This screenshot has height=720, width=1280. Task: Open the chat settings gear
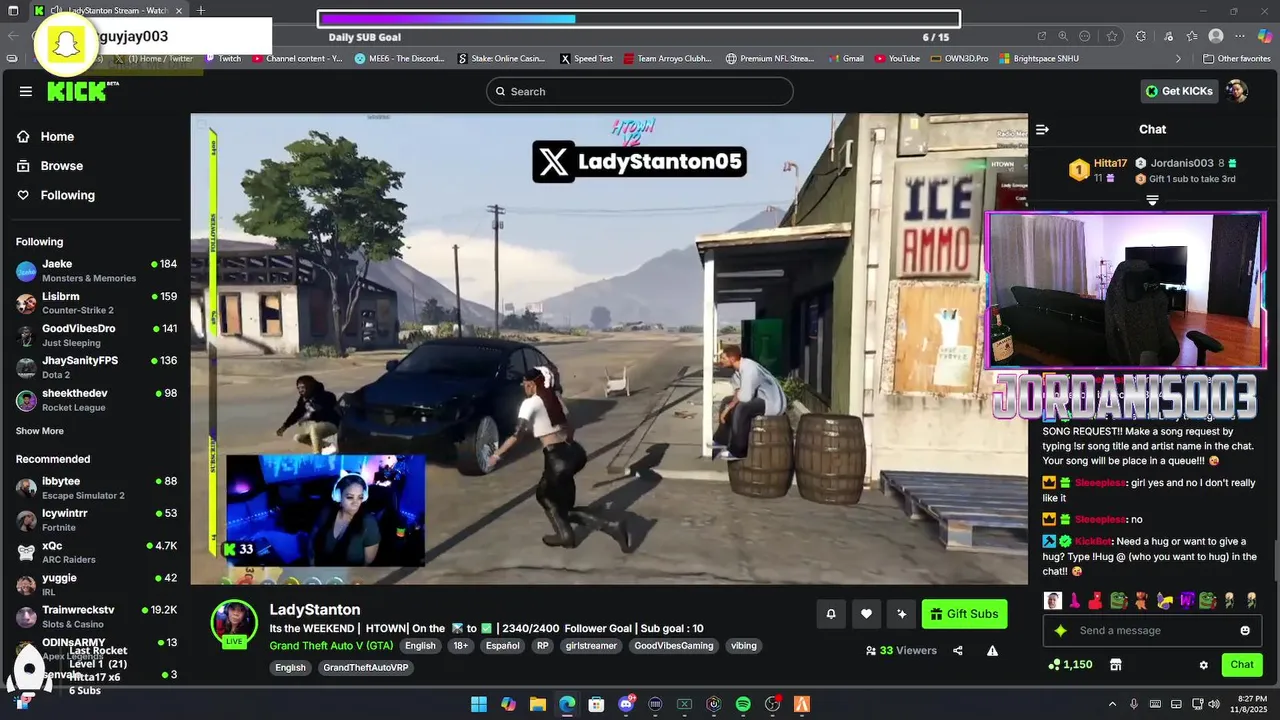tap(1204, 665)
